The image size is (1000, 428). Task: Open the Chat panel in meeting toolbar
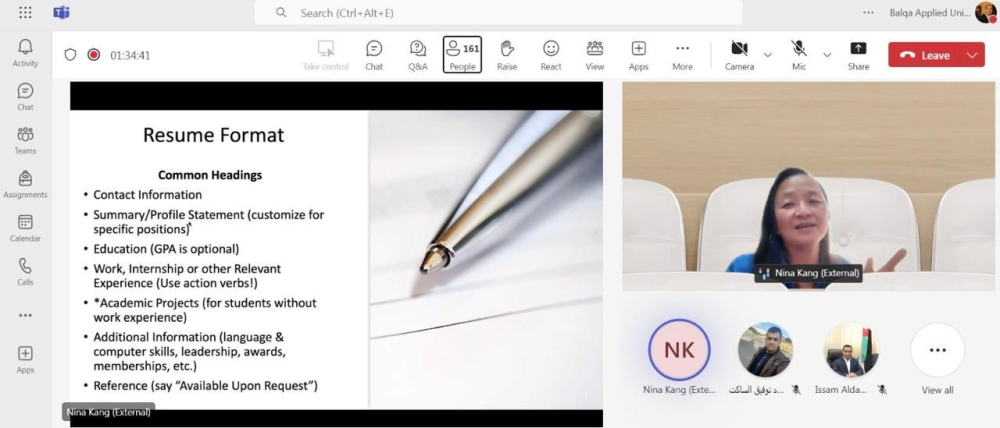point(374,54)
